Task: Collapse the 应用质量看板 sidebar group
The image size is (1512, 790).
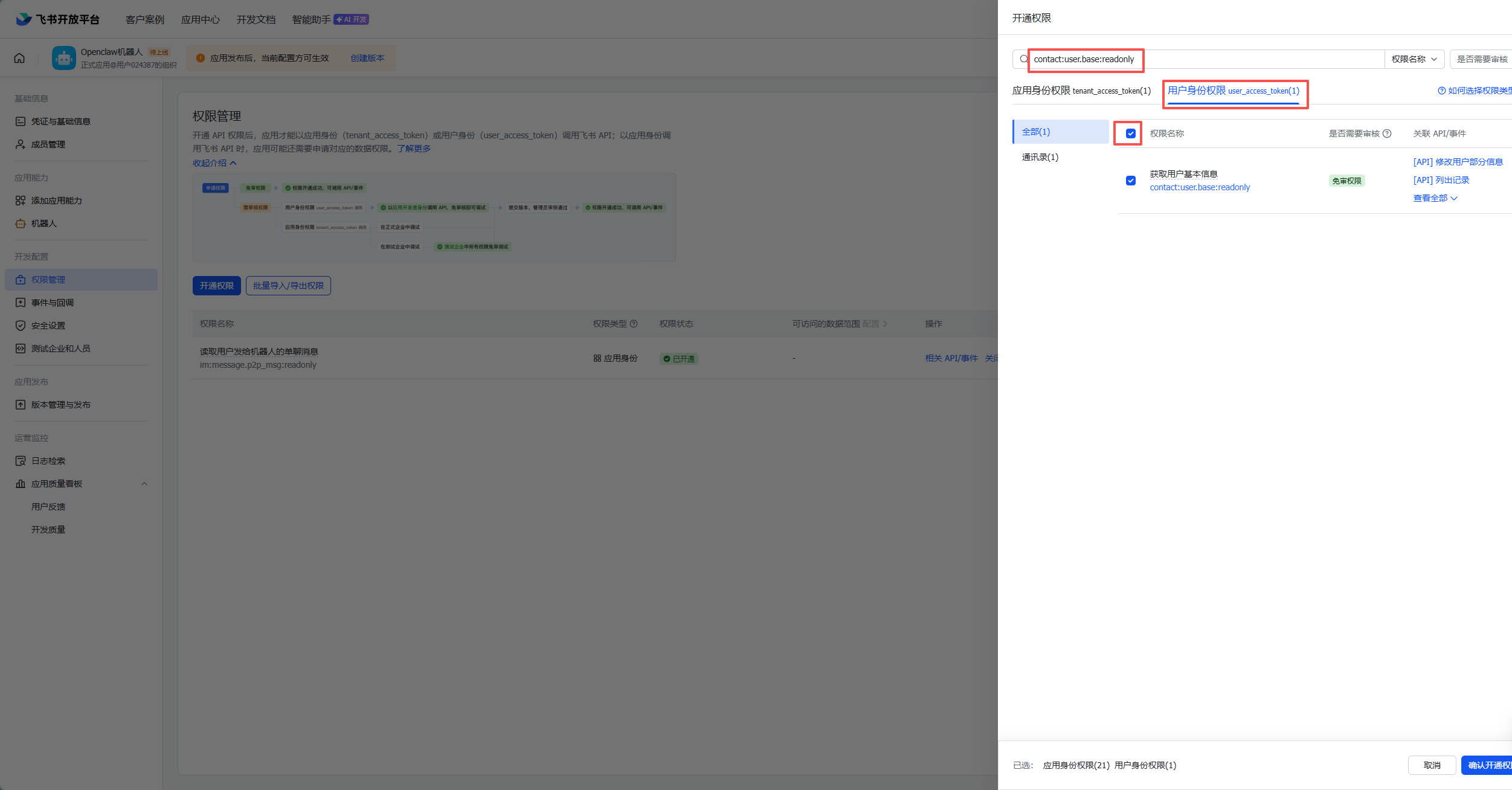Action: 144,484
